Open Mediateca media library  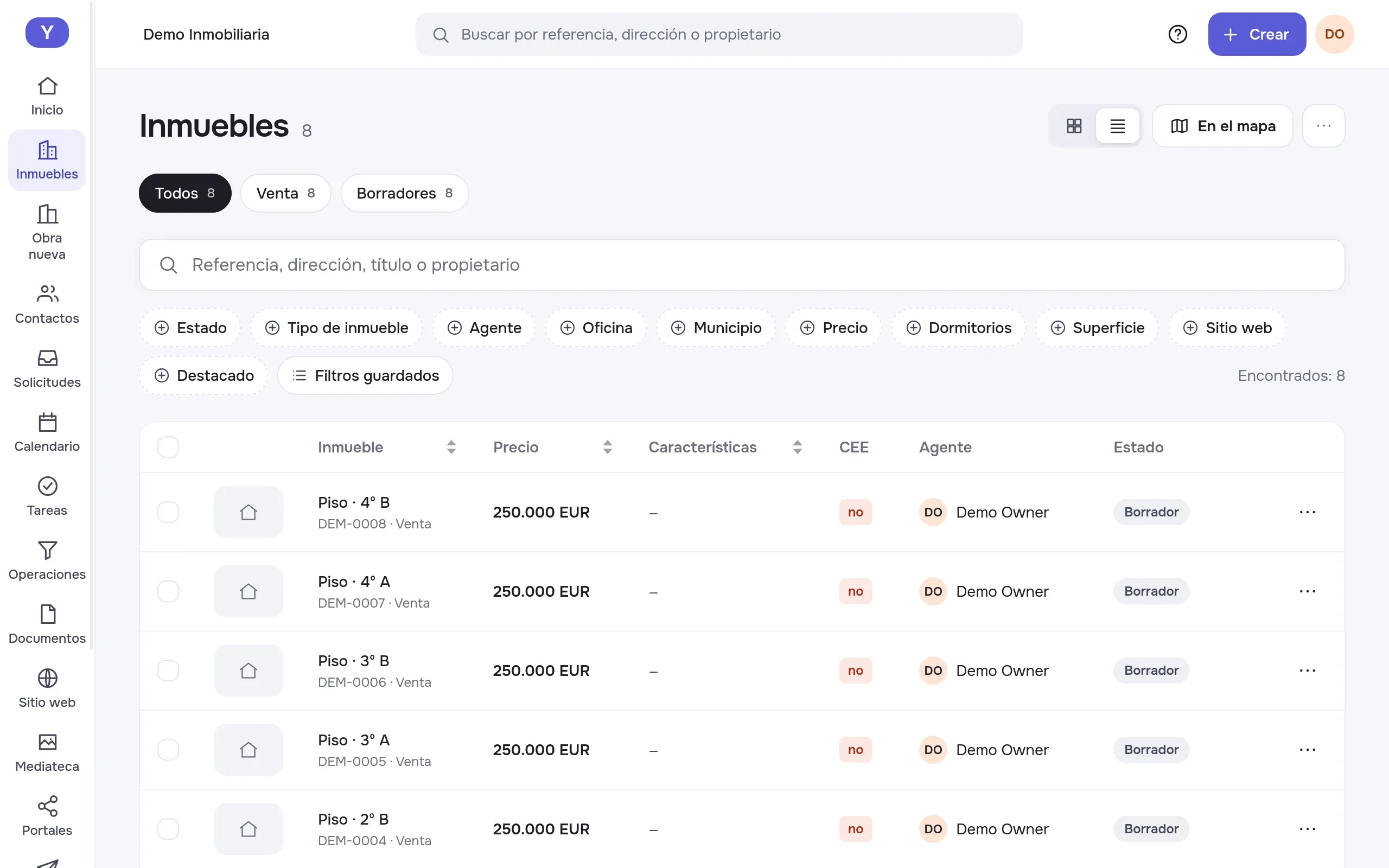(47, 752)
